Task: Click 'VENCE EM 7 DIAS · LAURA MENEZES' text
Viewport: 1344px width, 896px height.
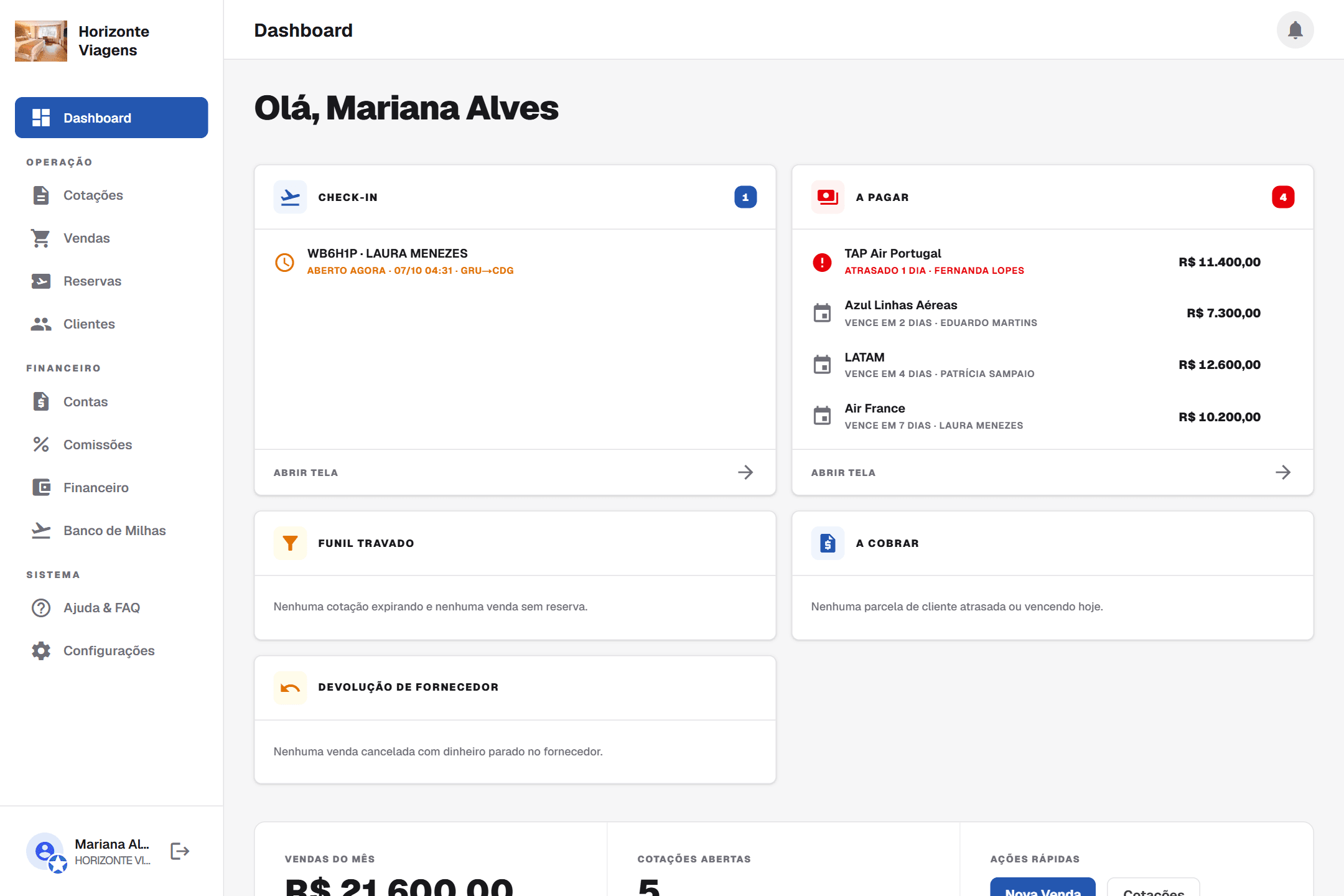Action: coord(933,426)
